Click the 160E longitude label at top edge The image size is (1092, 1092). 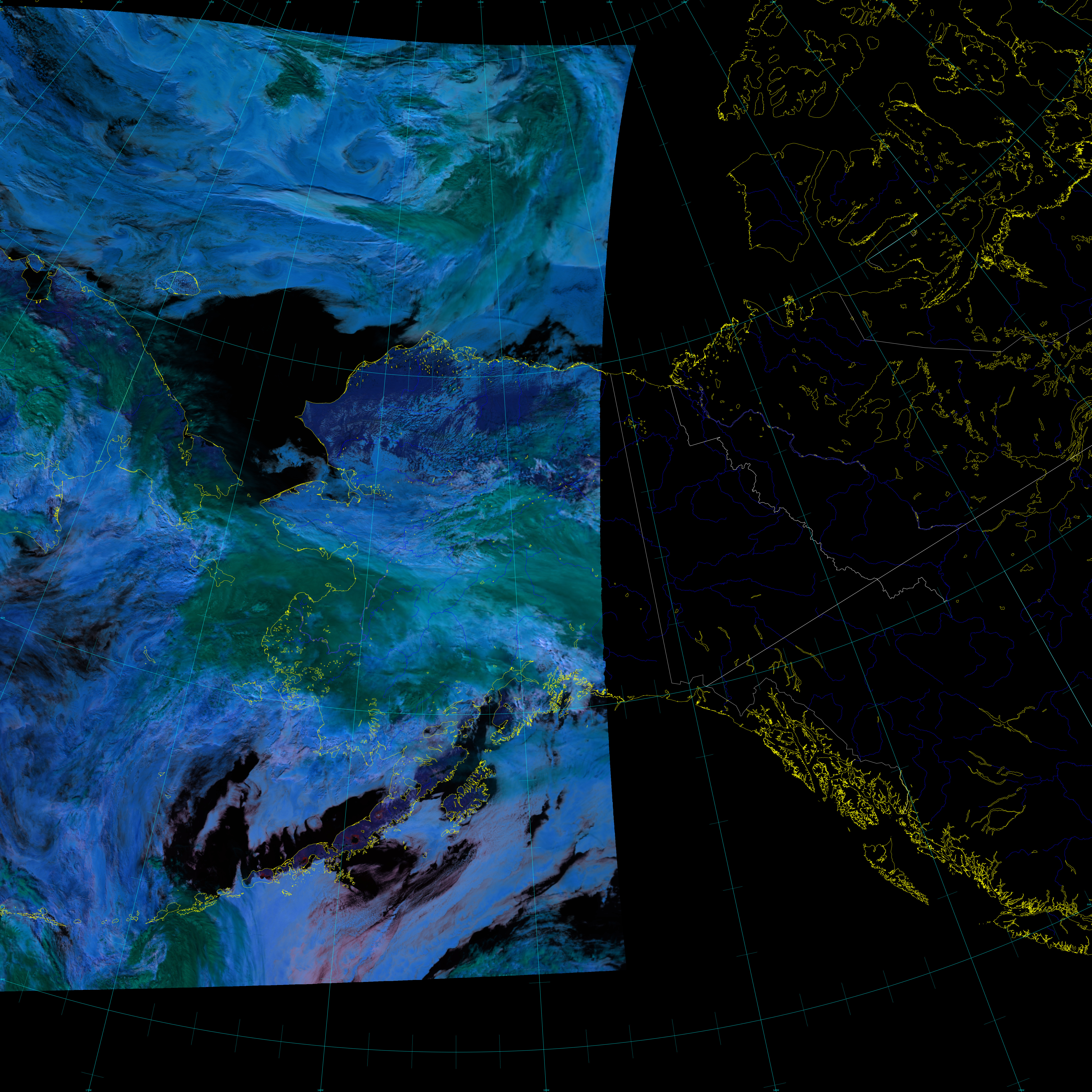click(x=119, y=2)
